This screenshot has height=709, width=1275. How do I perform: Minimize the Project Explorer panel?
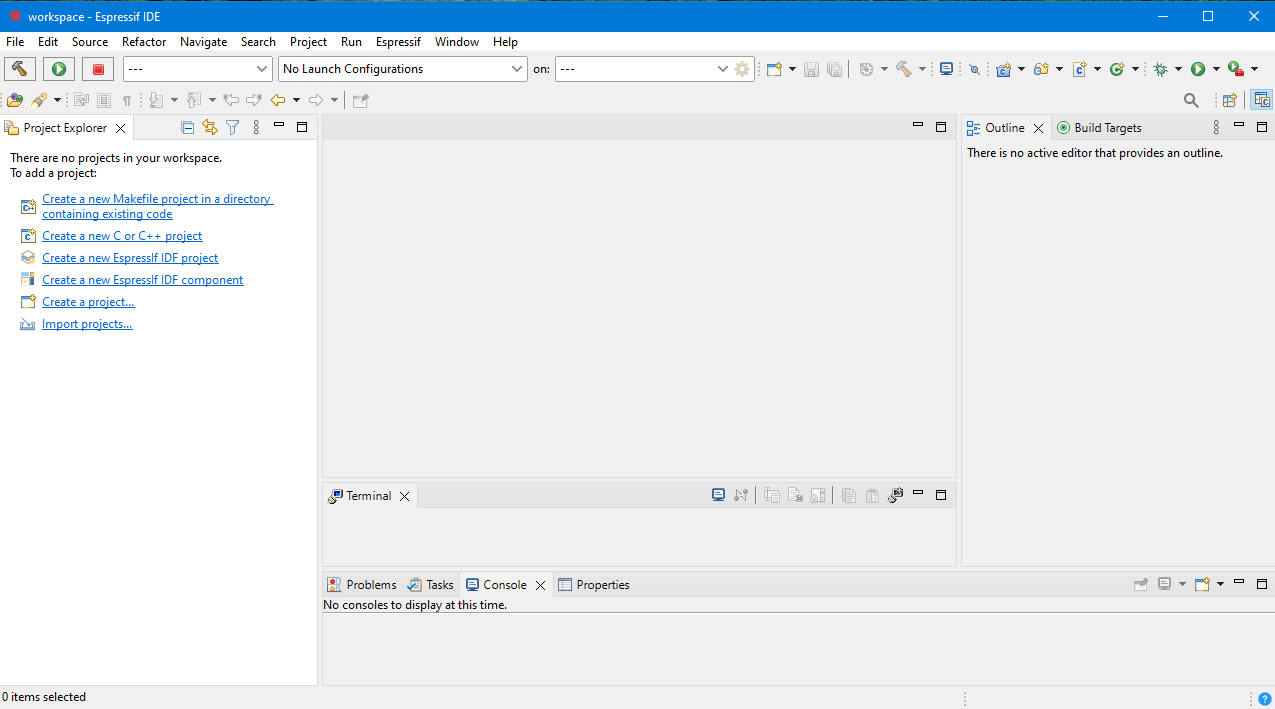[x=279, y=126]
